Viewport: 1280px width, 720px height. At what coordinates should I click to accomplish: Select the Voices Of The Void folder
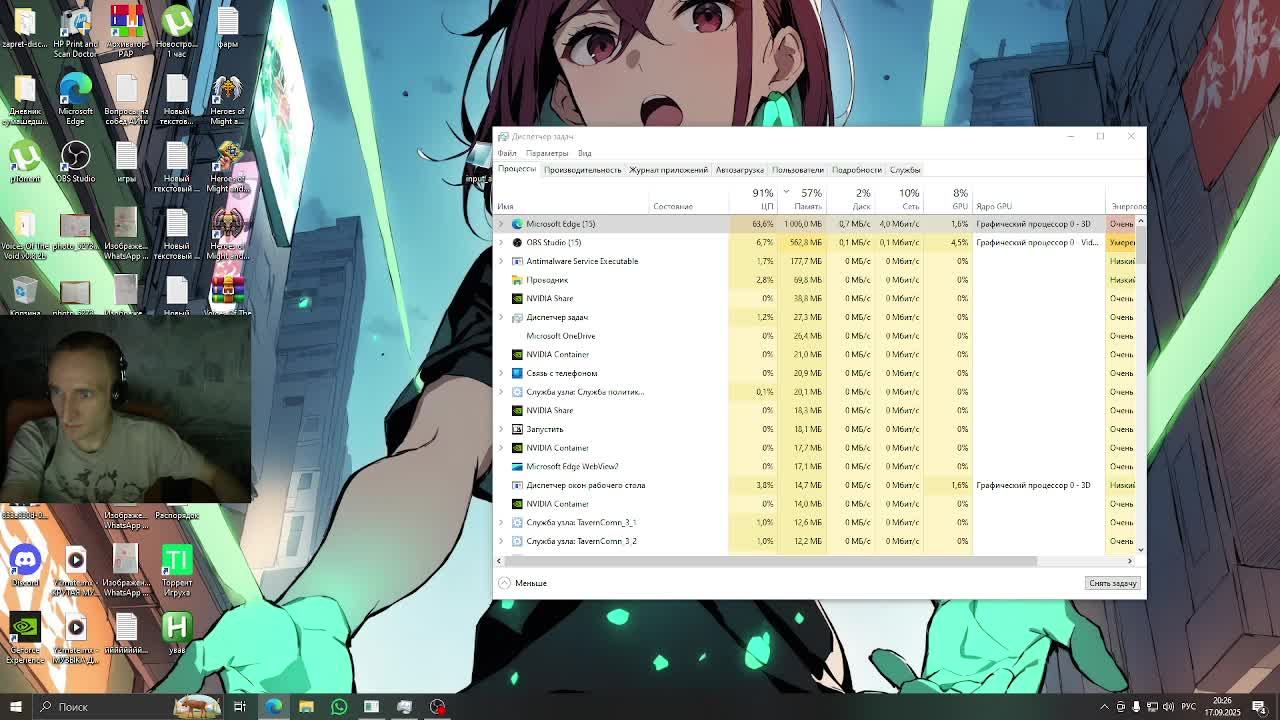tap(25, 234)
